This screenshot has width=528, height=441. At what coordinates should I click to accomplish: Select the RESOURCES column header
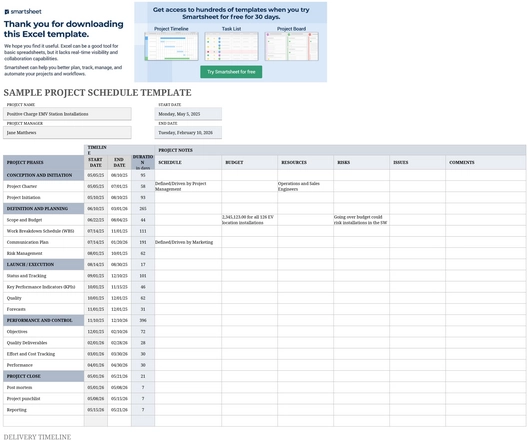coord(305,162)
